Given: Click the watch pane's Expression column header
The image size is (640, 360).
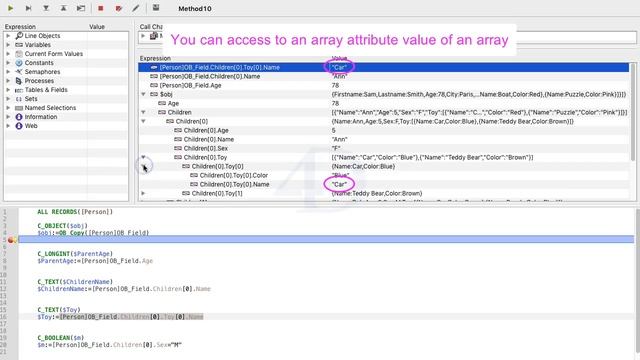Looking at the screenshot, I should [x=155, y=58].
